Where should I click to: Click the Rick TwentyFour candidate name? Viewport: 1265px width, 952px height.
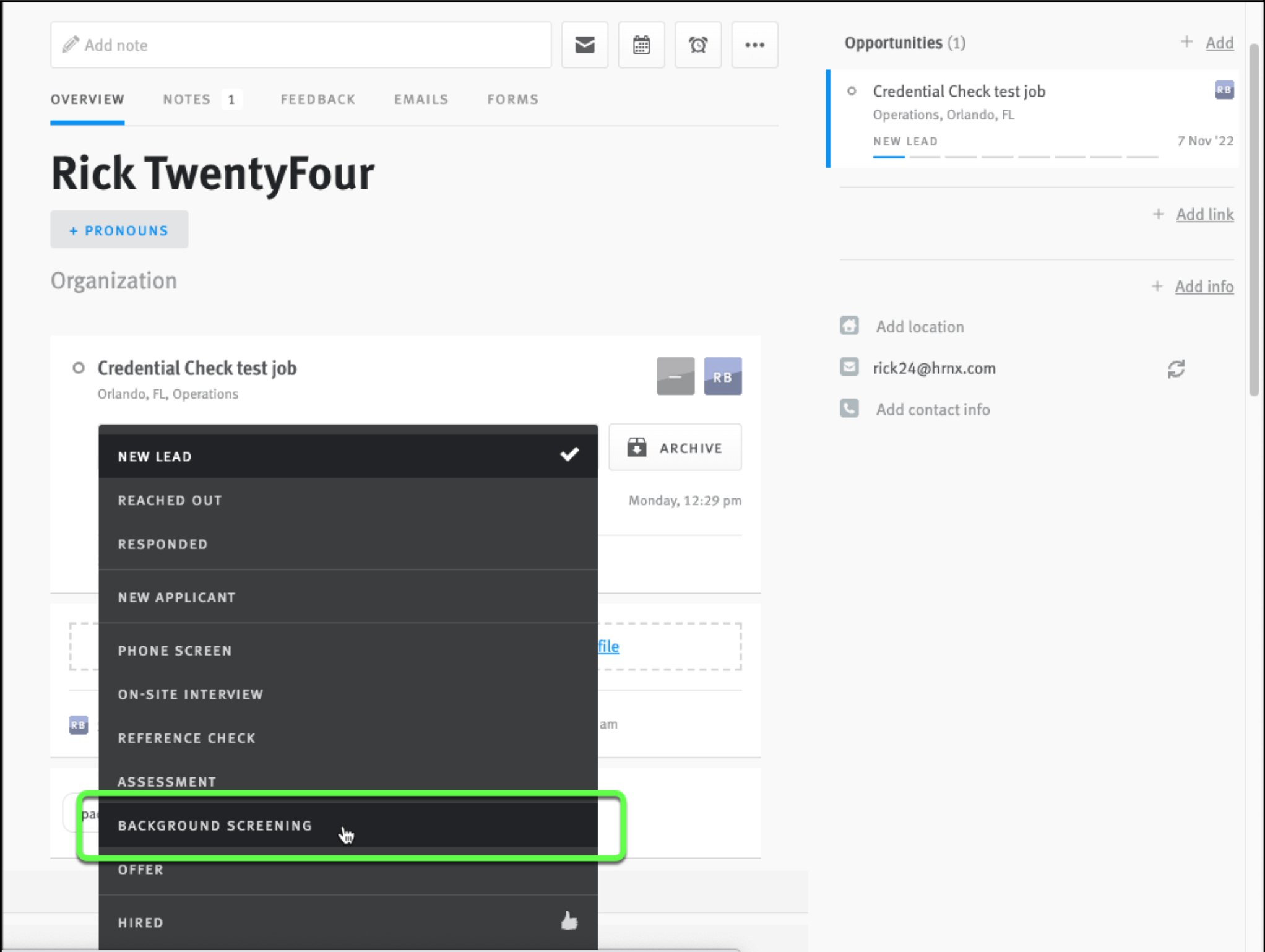click(x=212, y=173)
